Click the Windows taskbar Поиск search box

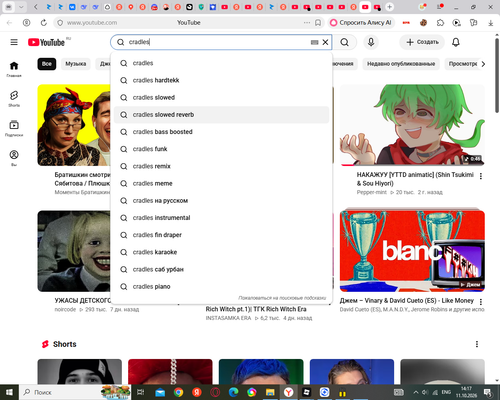click(76, 392)
